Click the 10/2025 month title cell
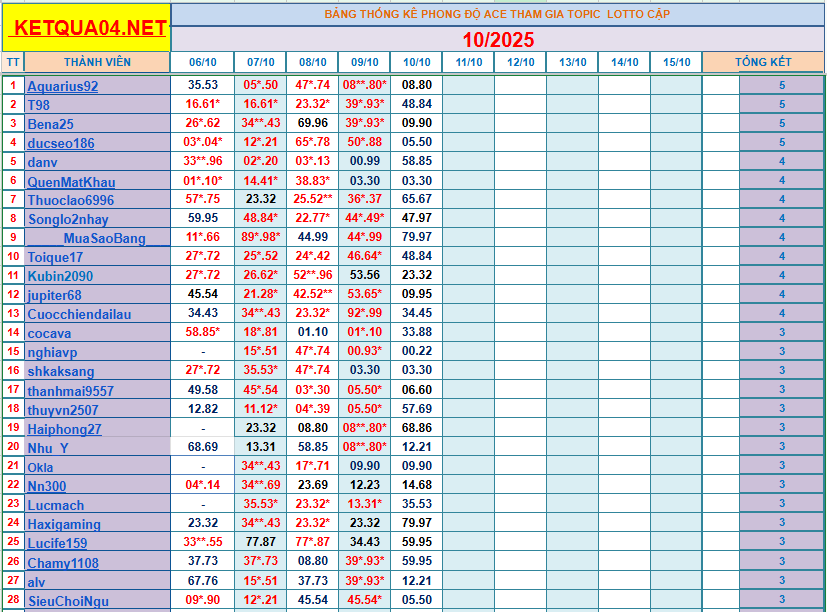Image resolution: width=827 pixels, height=612 pixels. [498, 40]
